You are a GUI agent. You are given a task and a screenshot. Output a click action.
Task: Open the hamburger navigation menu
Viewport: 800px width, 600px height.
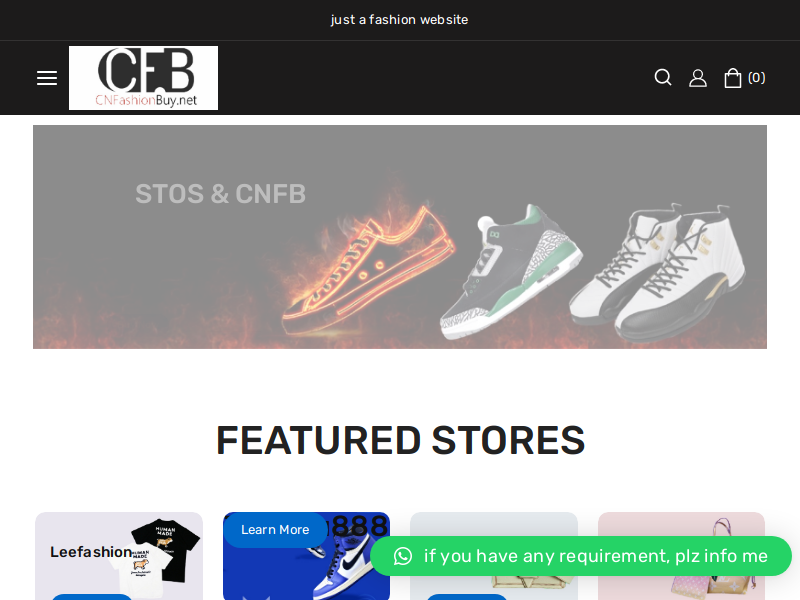coord(47,78)
